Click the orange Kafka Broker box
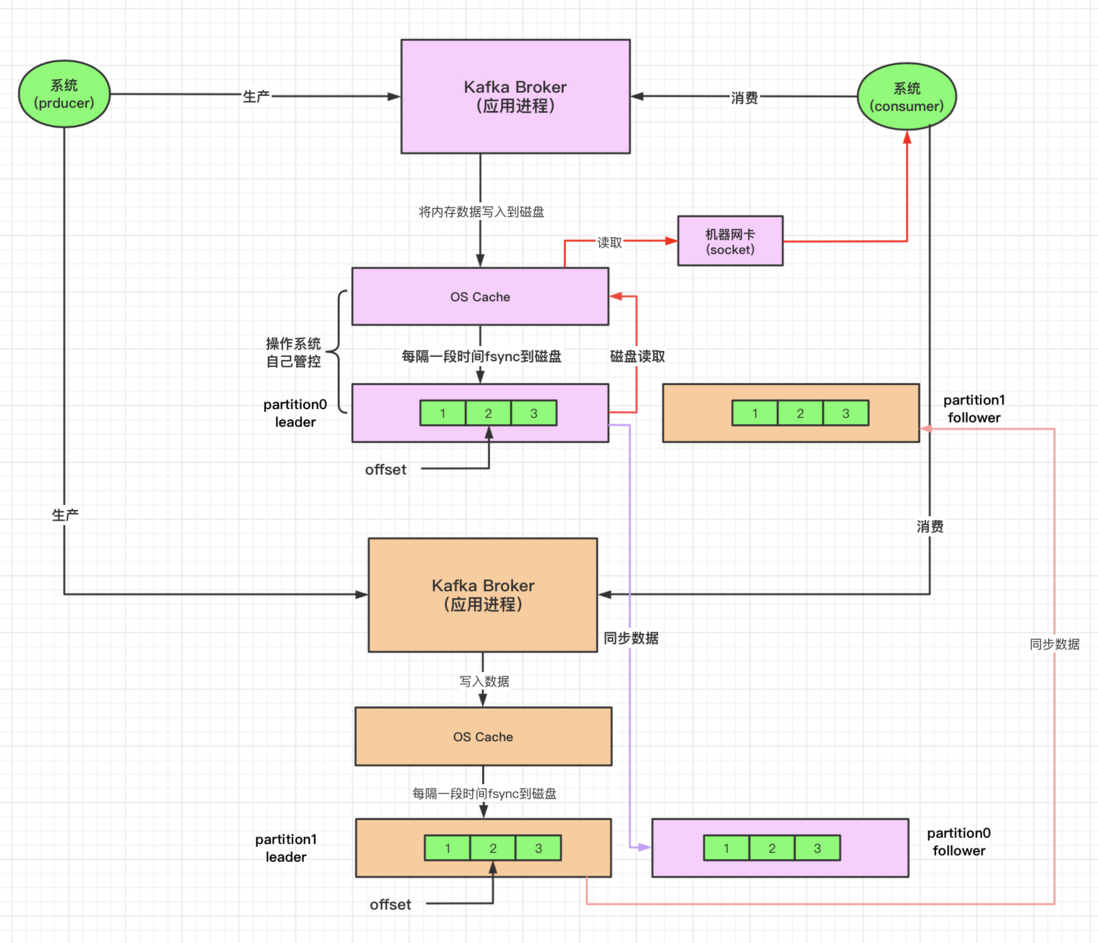Viewport: 1098px width, 943px height. coord(483,595)
